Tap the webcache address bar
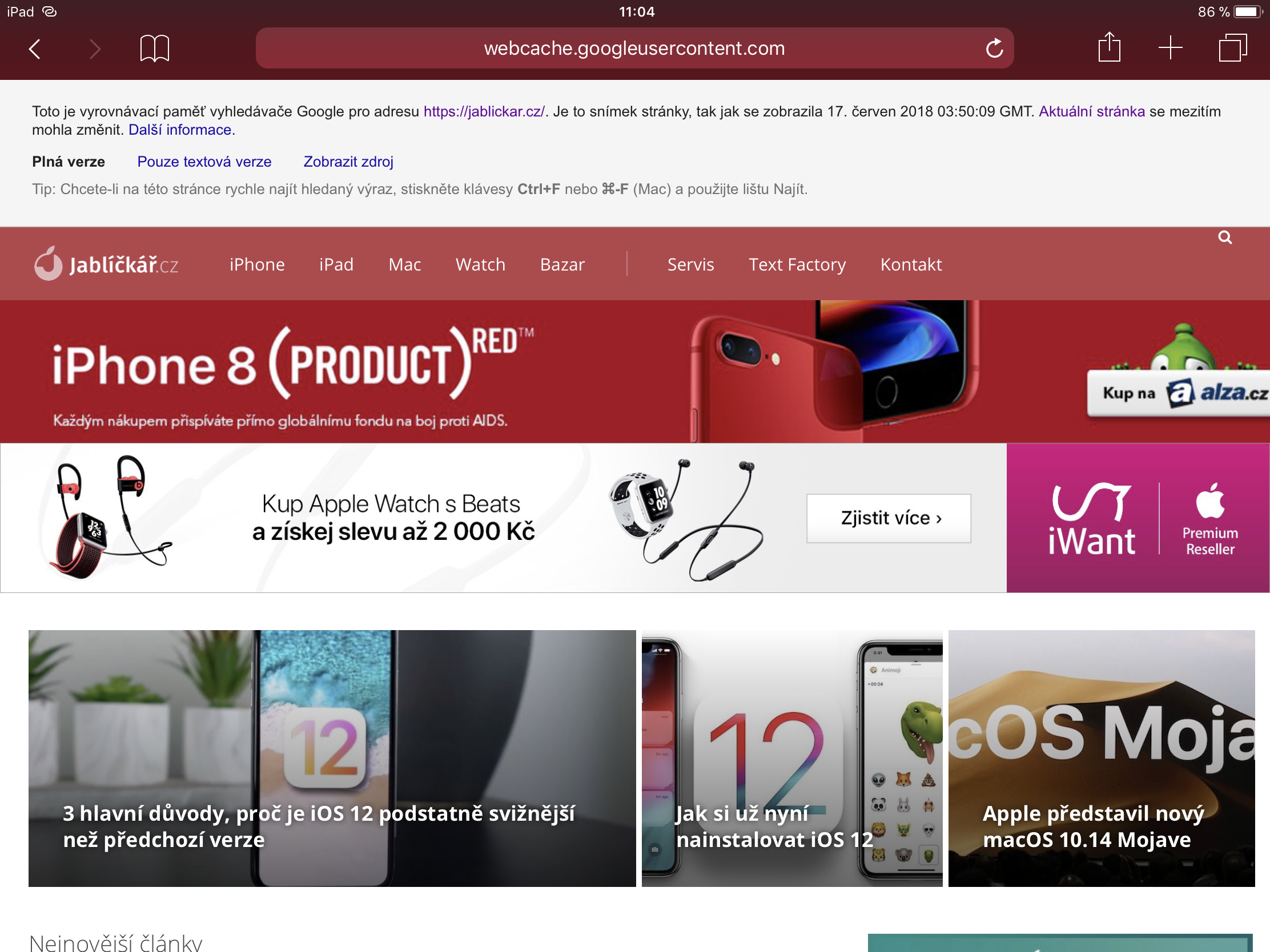The width and height of the screenshot is (1270, 952). [x=634, y=49]
